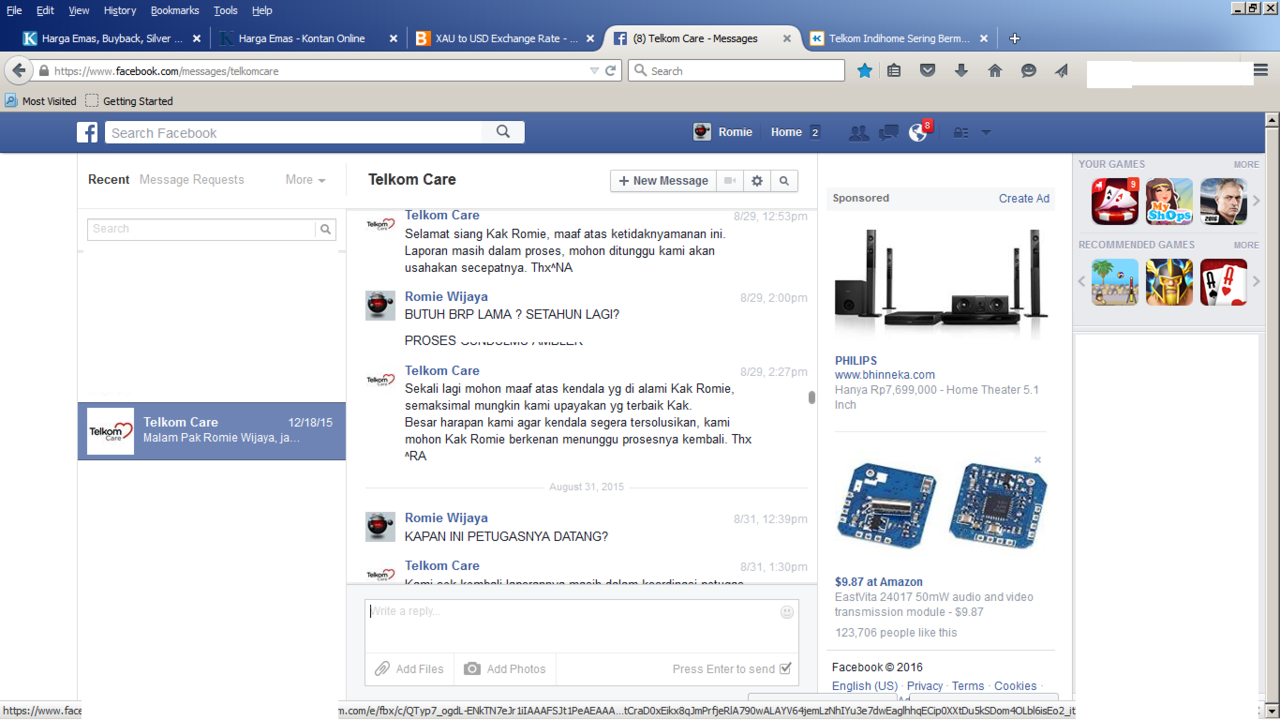Screen dimensions: 1280x720
Task: Click the English (US) language link
Action: [865, 686]
